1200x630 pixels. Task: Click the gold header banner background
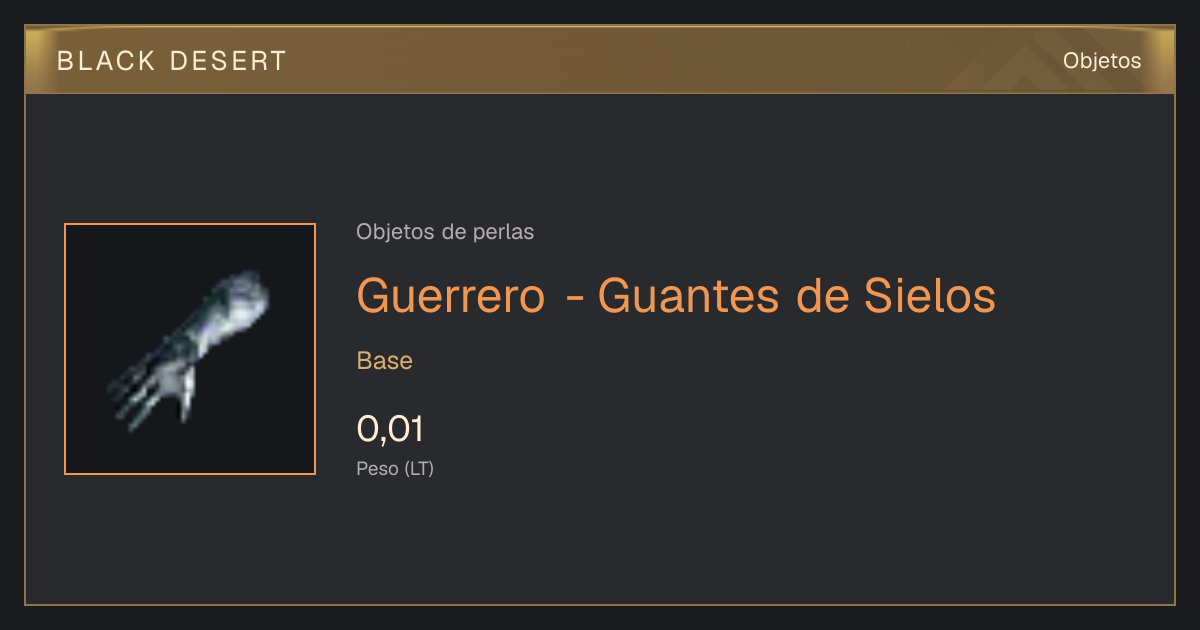(600, 60)
